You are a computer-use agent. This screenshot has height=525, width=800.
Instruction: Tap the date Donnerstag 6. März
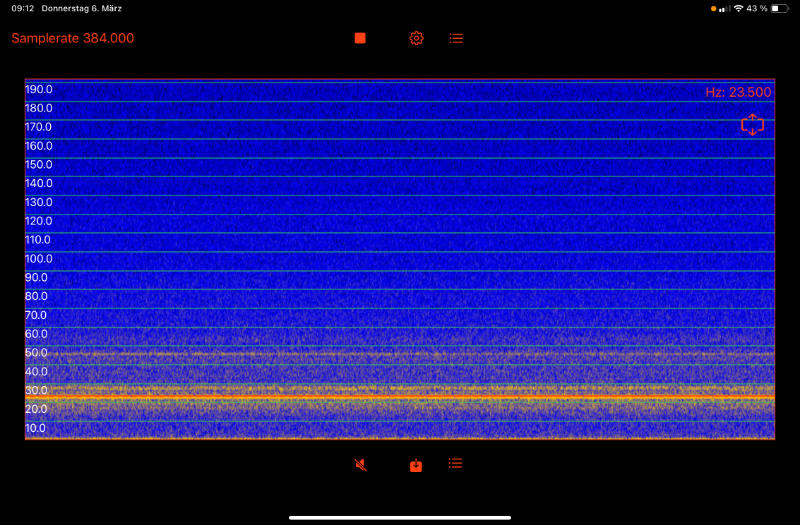coord(82,9)
